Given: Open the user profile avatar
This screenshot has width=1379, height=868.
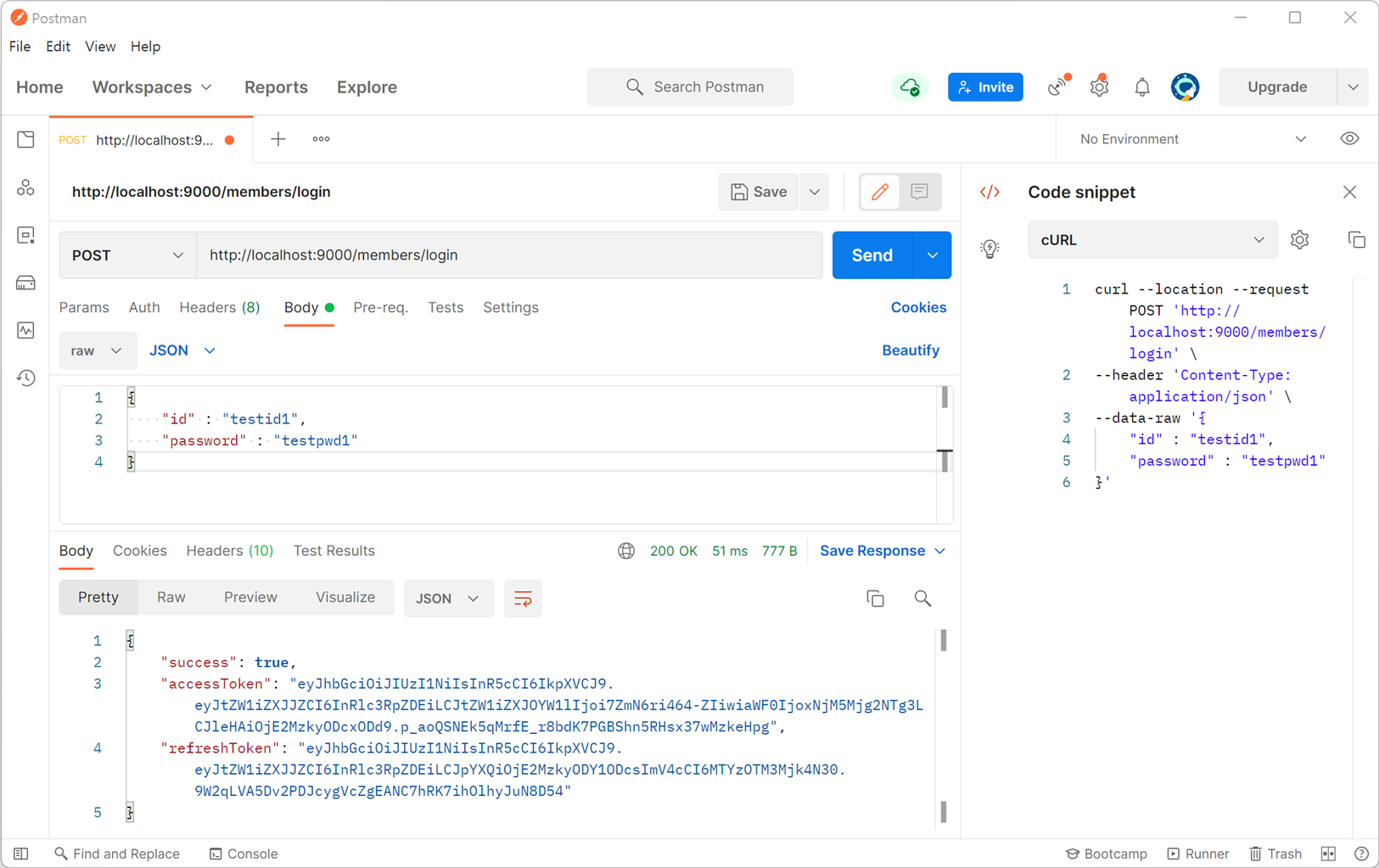Looking at the screenshot, I should point(1185,87).
